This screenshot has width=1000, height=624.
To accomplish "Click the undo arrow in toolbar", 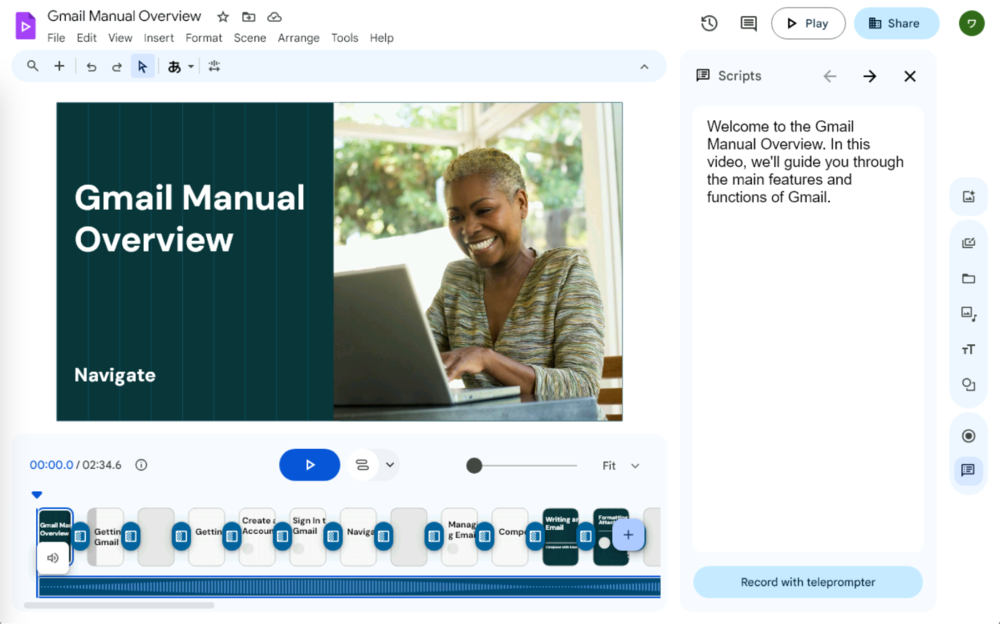I will coord(91,67).
